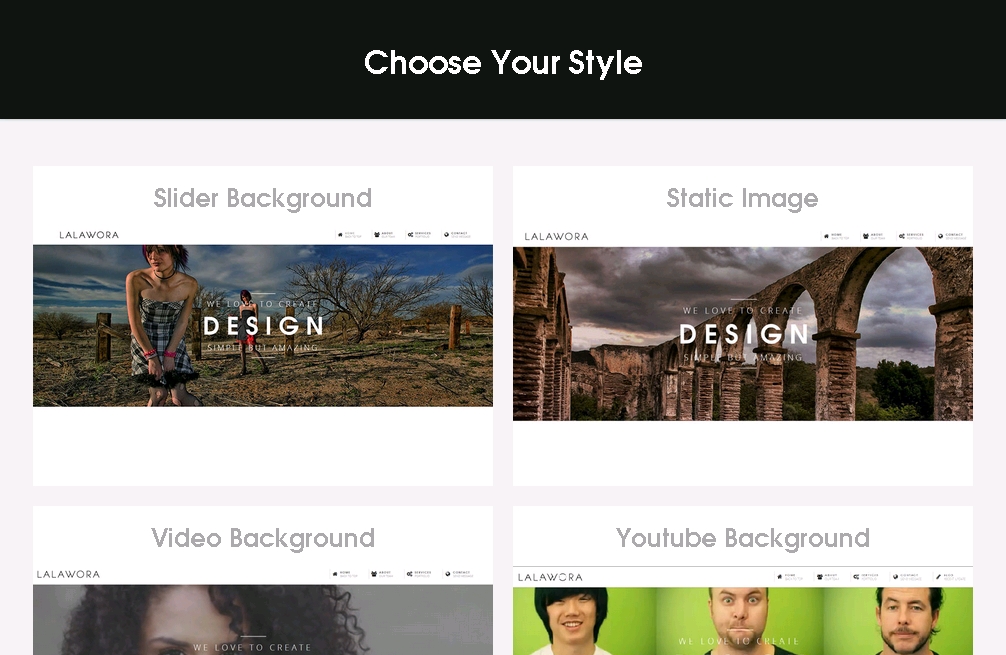The height and width of the screenshot is (655, 1006).
Task: Click the LALAWORA logo in Static Image preview
Action: click(557, 237)
